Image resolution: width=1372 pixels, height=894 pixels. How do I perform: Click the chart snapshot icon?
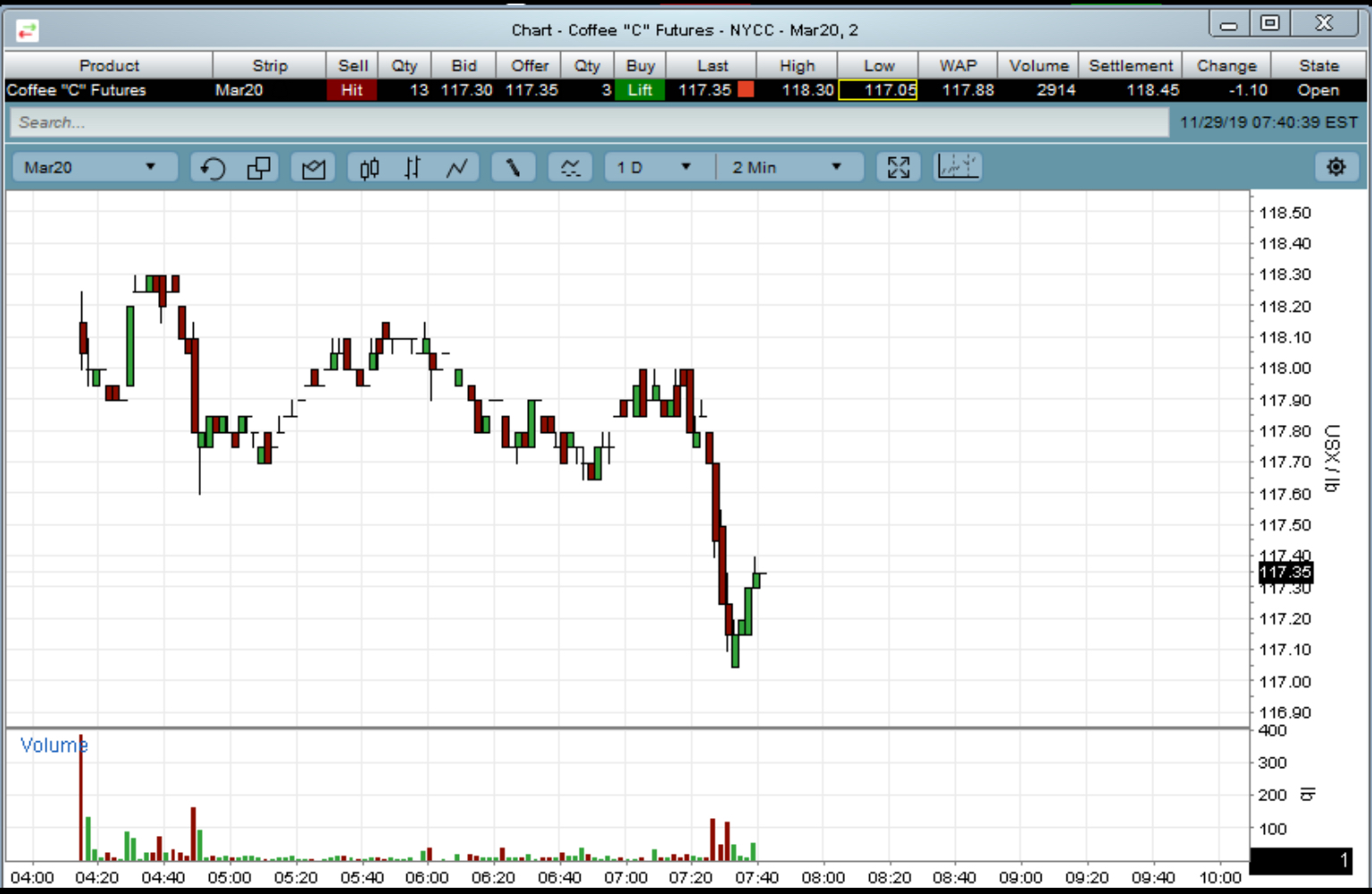pos(314,167)
